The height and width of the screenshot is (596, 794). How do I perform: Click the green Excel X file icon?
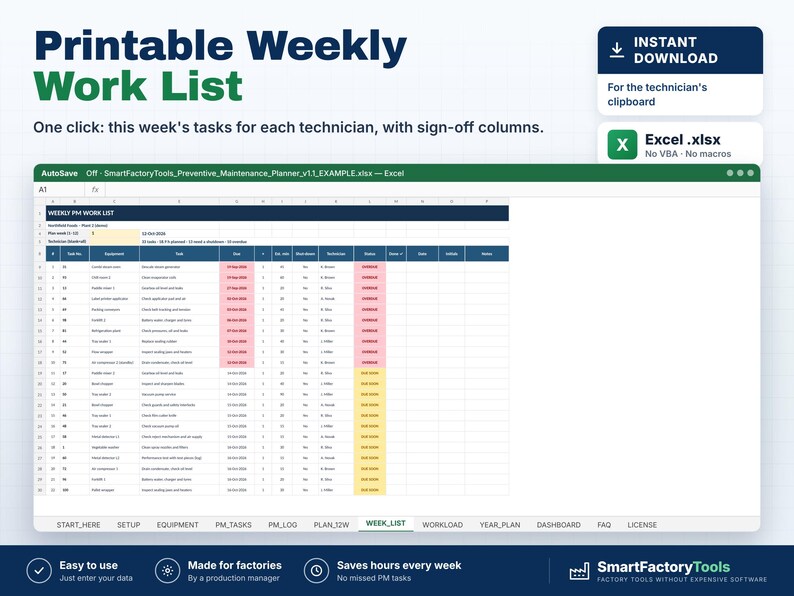coord(622,145)
